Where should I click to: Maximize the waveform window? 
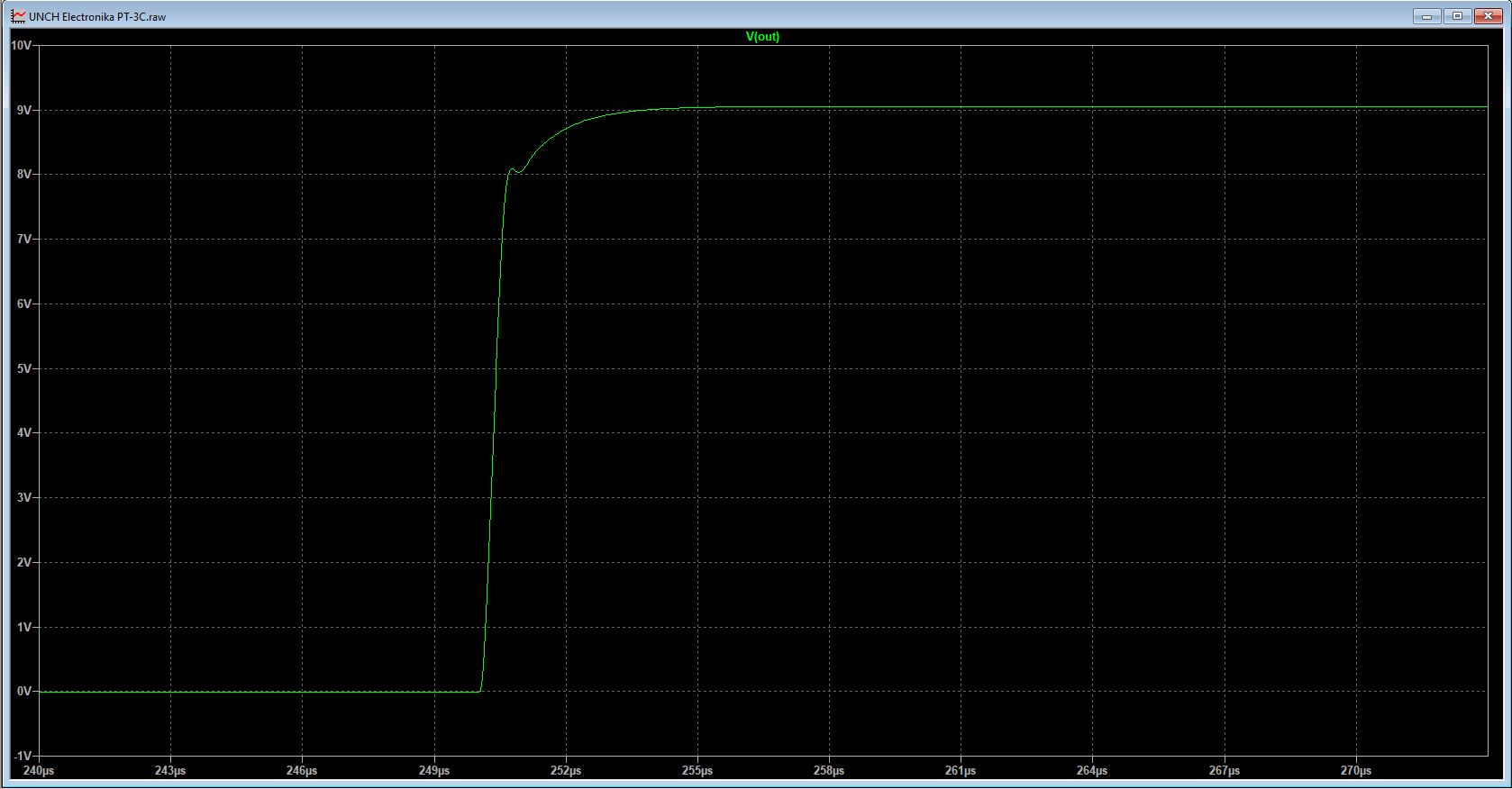click(x=1457, y=16)
